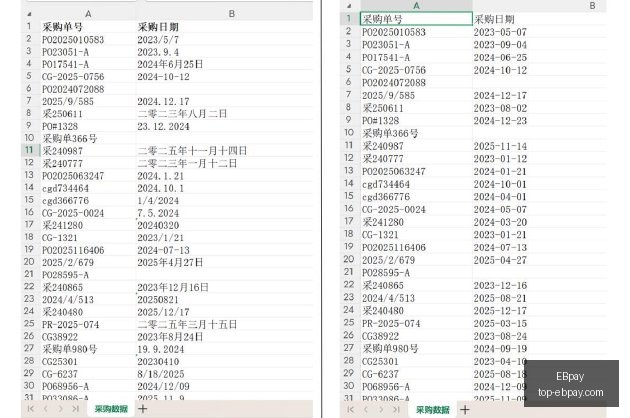The height and width of the screenshot is (418, 630).
Task: Select left sheet cell PO2024072088
Action: [x=88, y=89]
